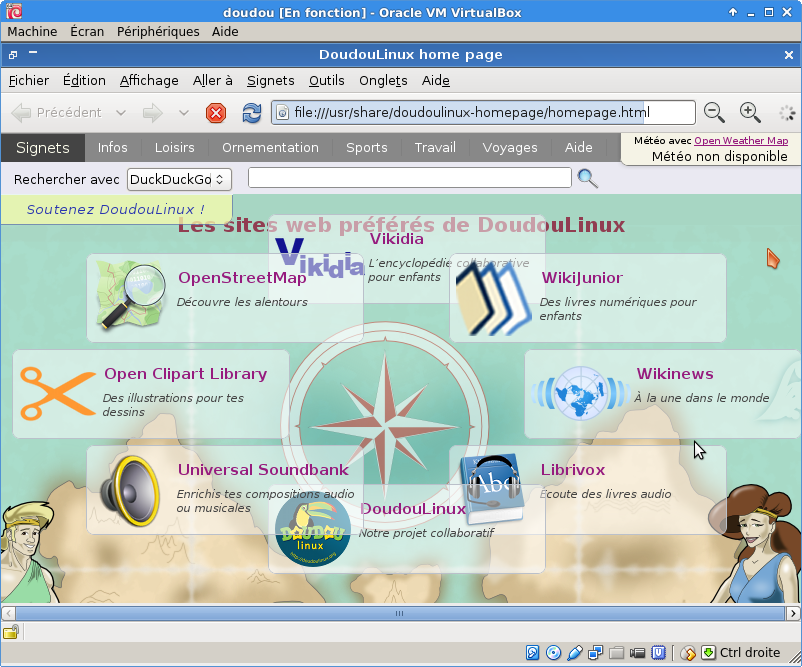Viewport: 802px width, 667px height.
Task: Click scrollbar right arrow button
Action: click(793, 613)
